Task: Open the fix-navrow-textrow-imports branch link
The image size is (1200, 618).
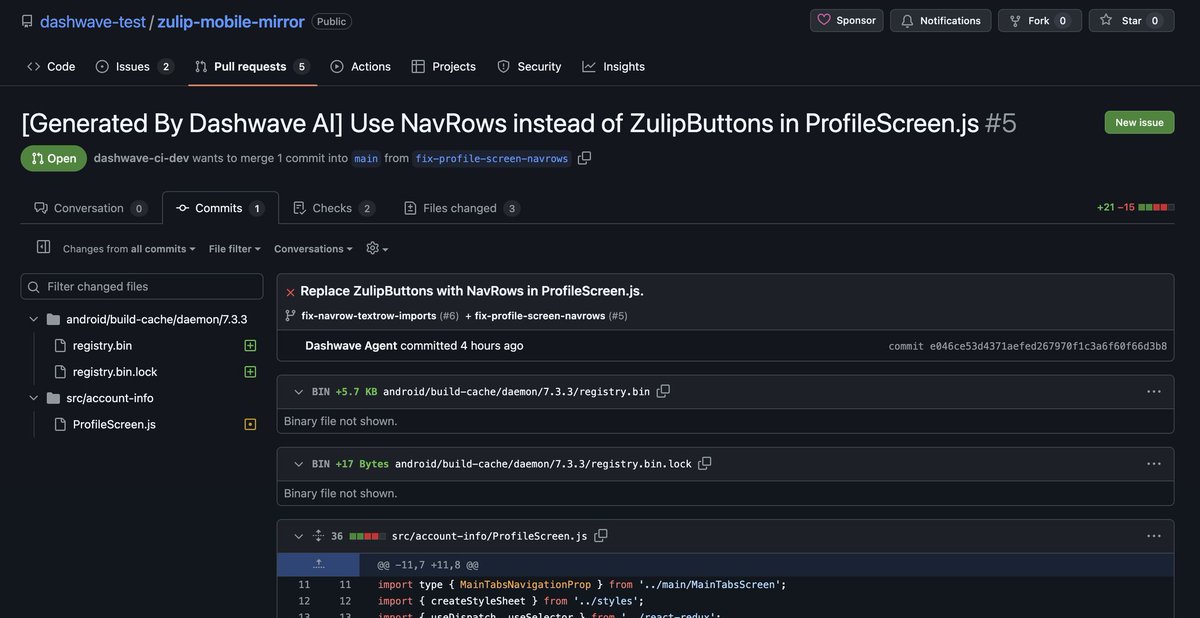Action: click(x=369, y=316)
